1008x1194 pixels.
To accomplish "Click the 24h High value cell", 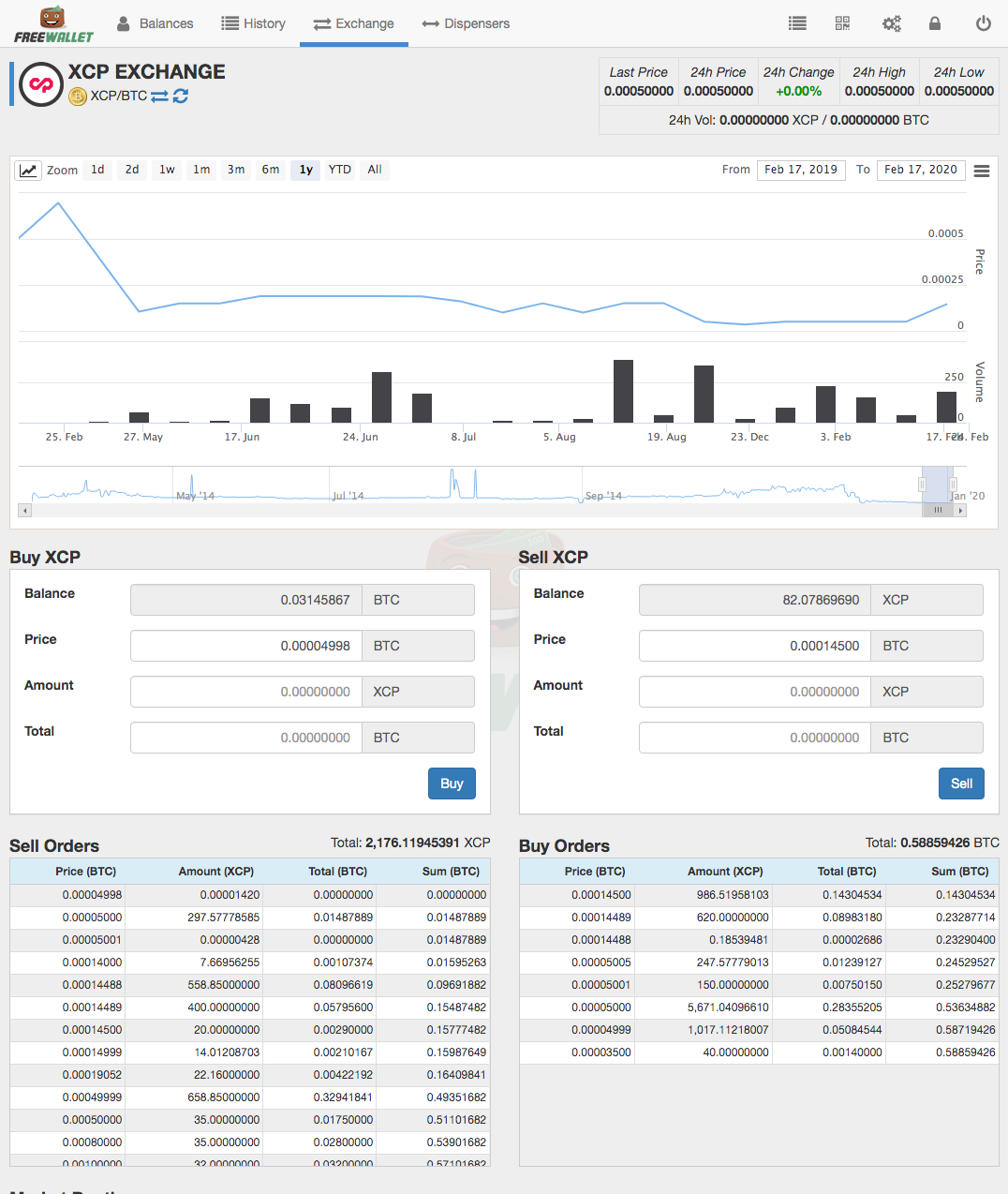I will pyautogui.click(x=879, y=91).
